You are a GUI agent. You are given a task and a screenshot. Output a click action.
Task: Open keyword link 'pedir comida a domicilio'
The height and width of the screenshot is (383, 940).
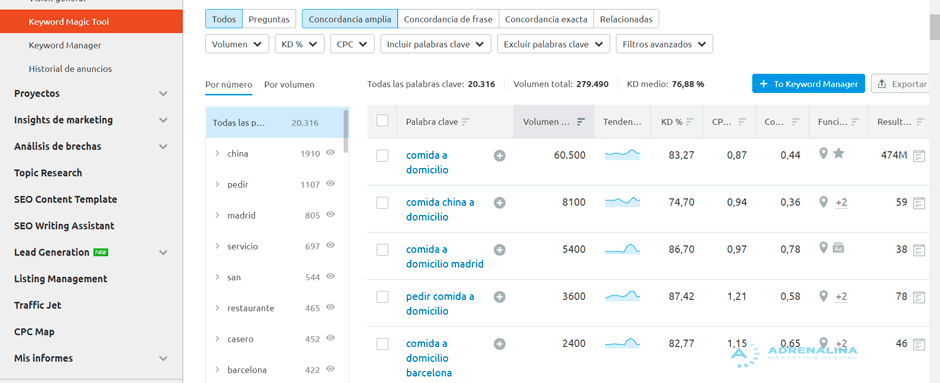coord(440,304)
